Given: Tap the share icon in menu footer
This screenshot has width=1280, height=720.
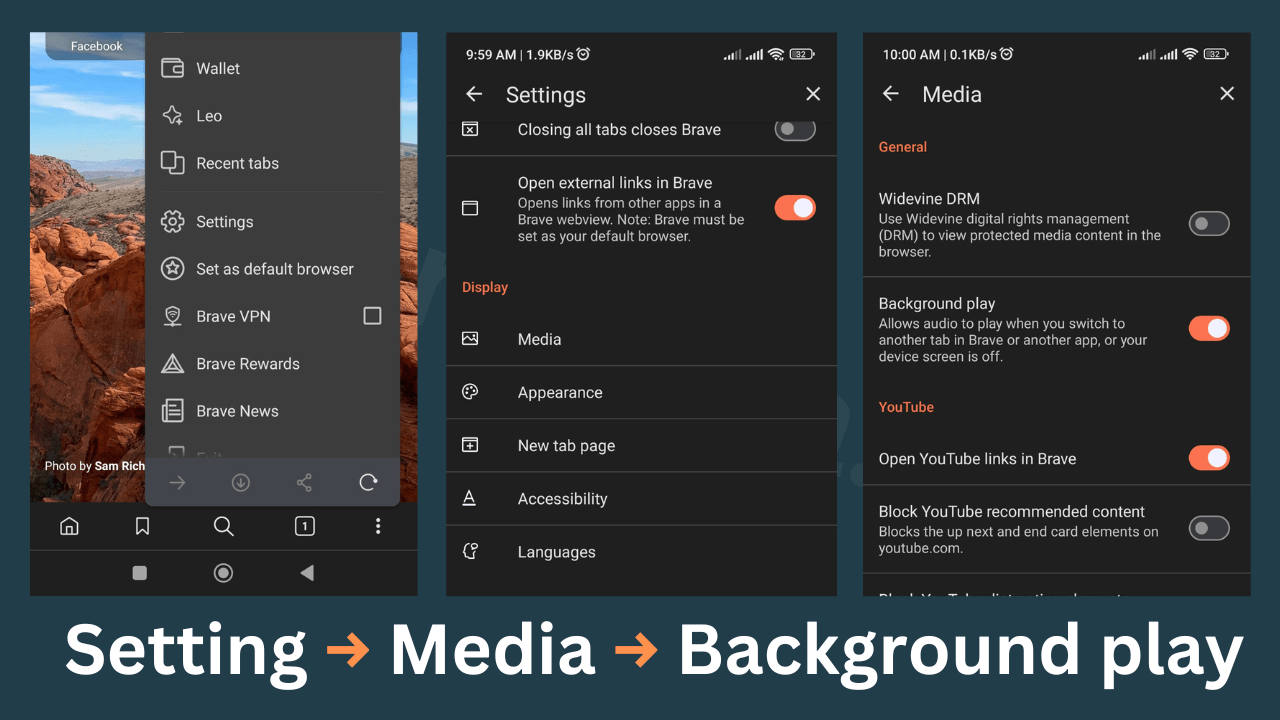Looking at the screenshot, I should click(304, 483).
